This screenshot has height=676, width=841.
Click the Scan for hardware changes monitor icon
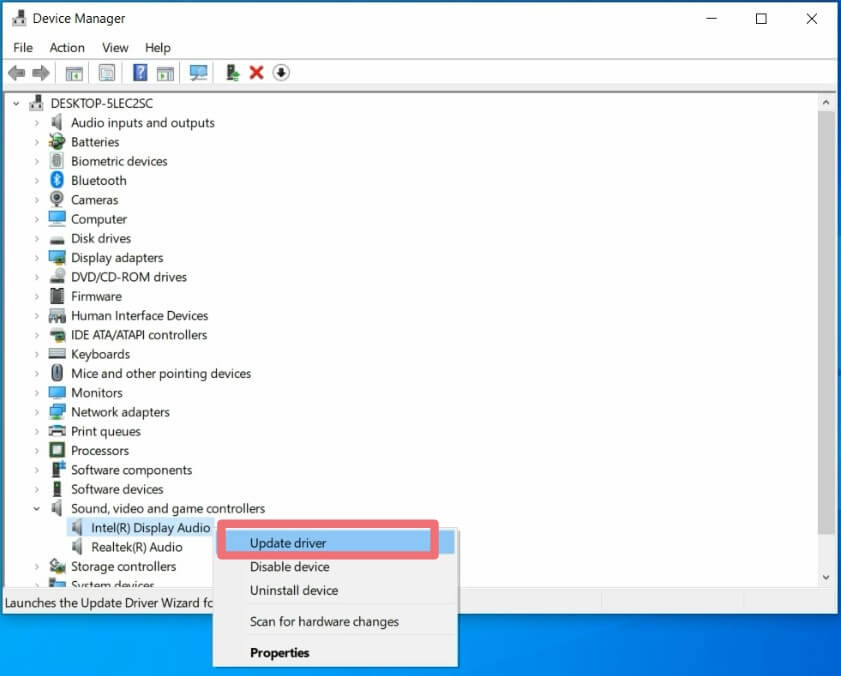(x=198, y=72)
